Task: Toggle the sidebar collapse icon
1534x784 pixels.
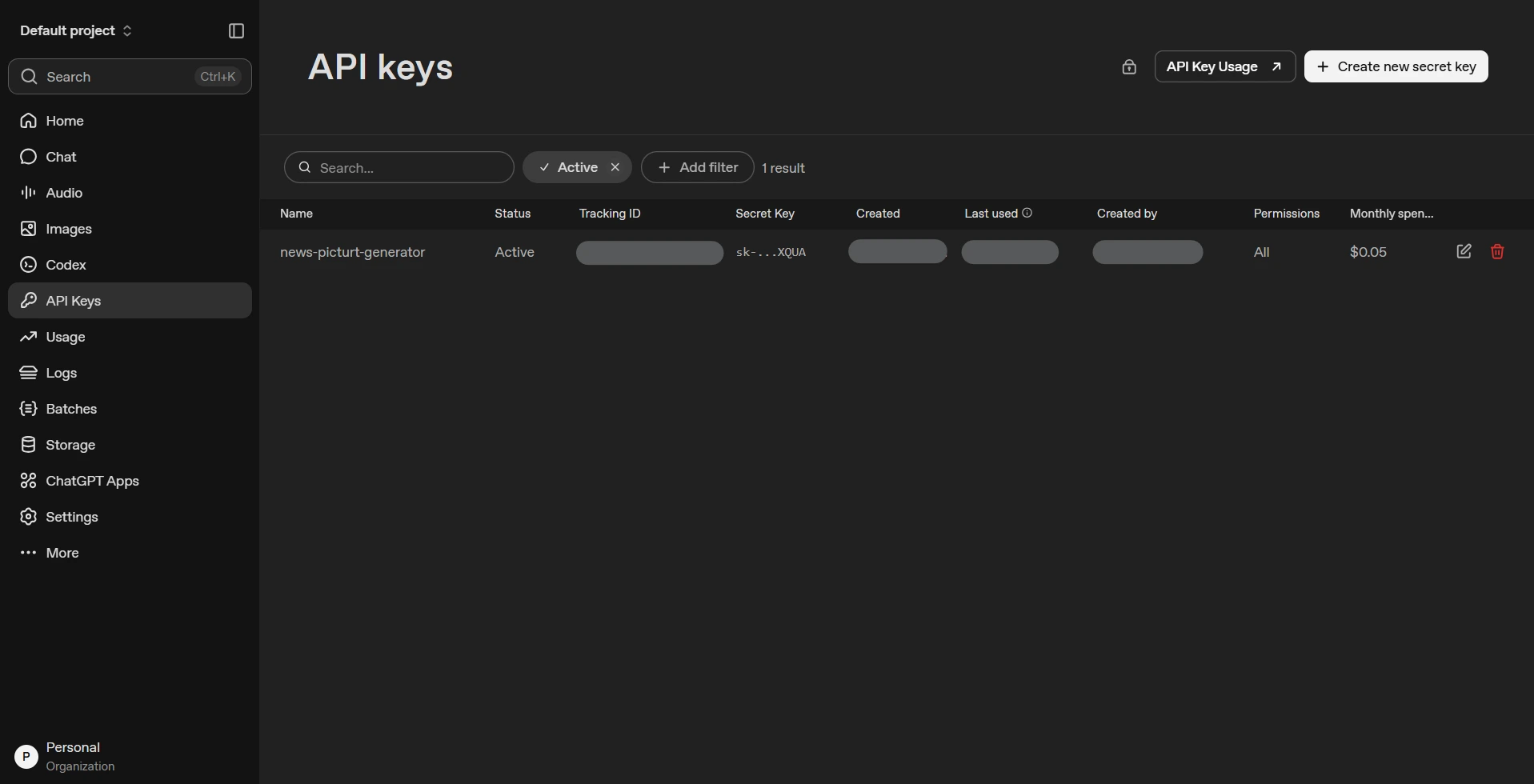Action: (236, 30)
